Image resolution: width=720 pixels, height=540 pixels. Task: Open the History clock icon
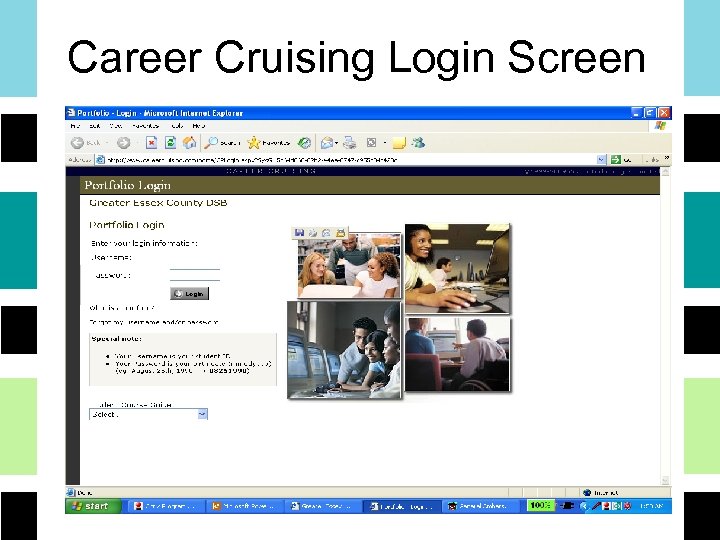304,143
